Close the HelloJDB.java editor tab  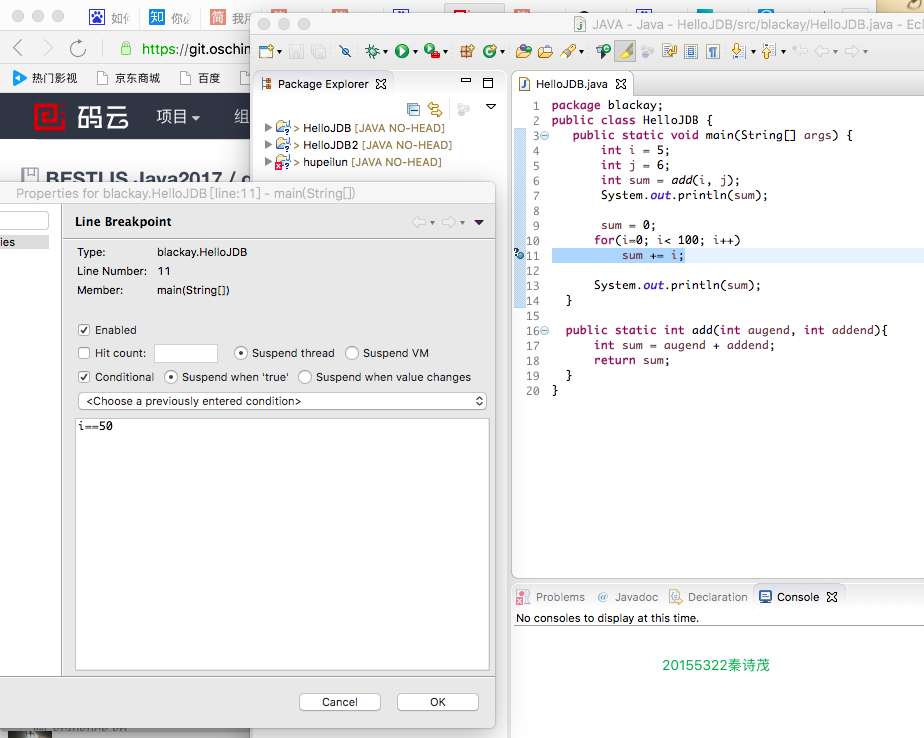pos(621,84)
